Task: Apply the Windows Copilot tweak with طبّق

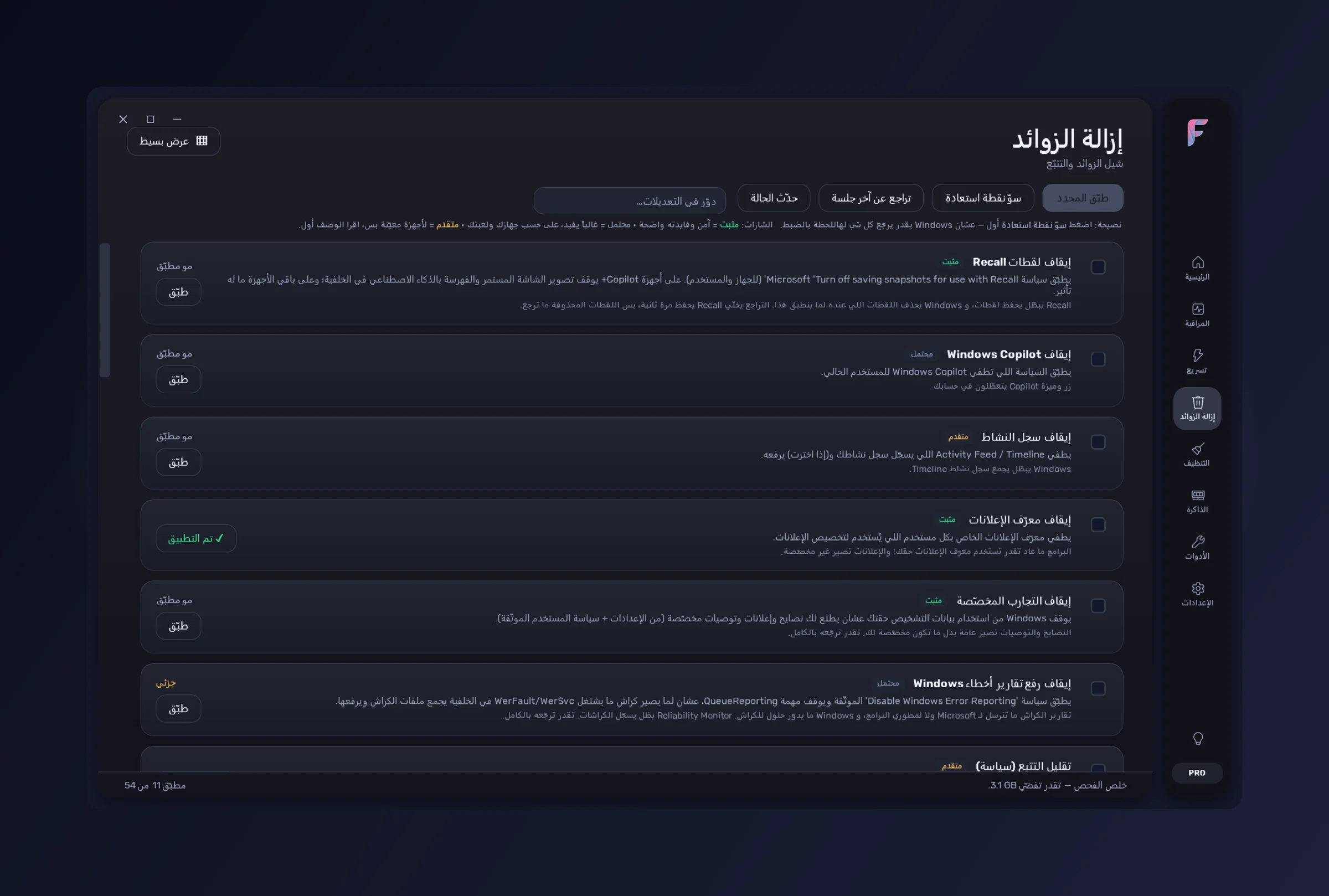Action: click(x=178, y=379)
